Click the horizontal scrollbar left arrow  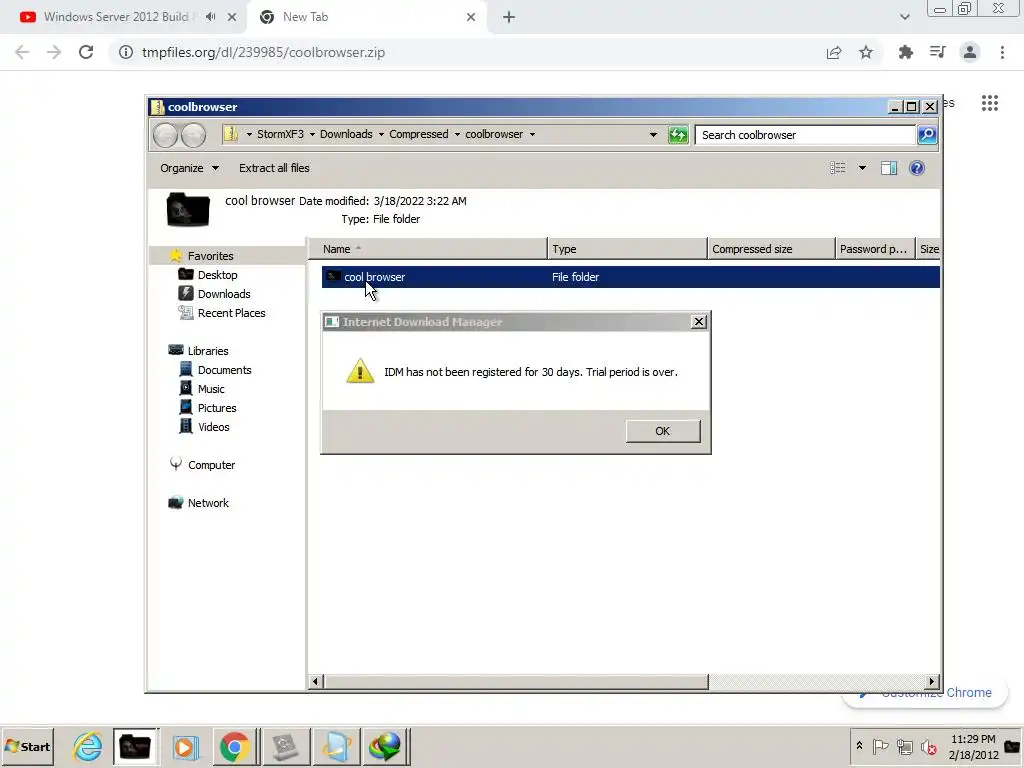click(x=315, y=681)
